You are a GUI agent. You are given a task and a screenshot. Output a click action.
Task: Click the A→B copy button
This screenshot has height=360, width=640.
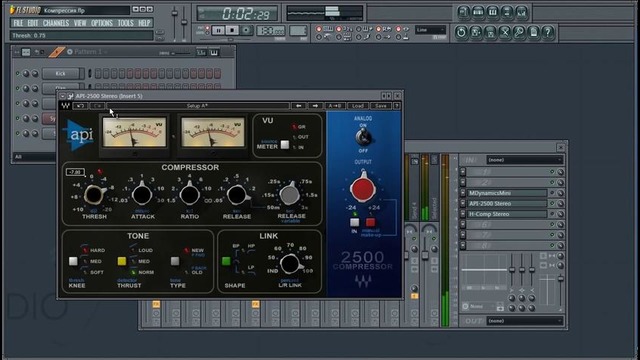coord(335,106)
